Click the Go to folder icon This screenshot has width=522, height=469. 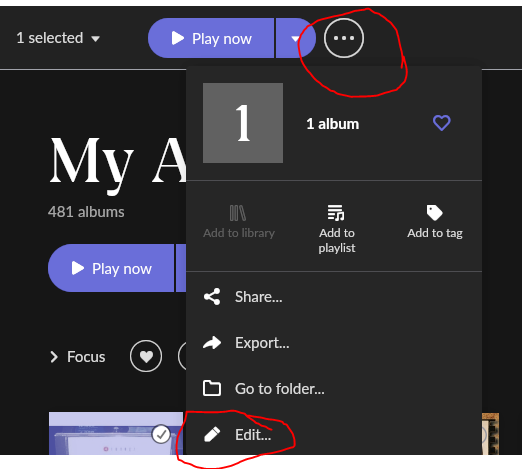click(x=212, y=388)
